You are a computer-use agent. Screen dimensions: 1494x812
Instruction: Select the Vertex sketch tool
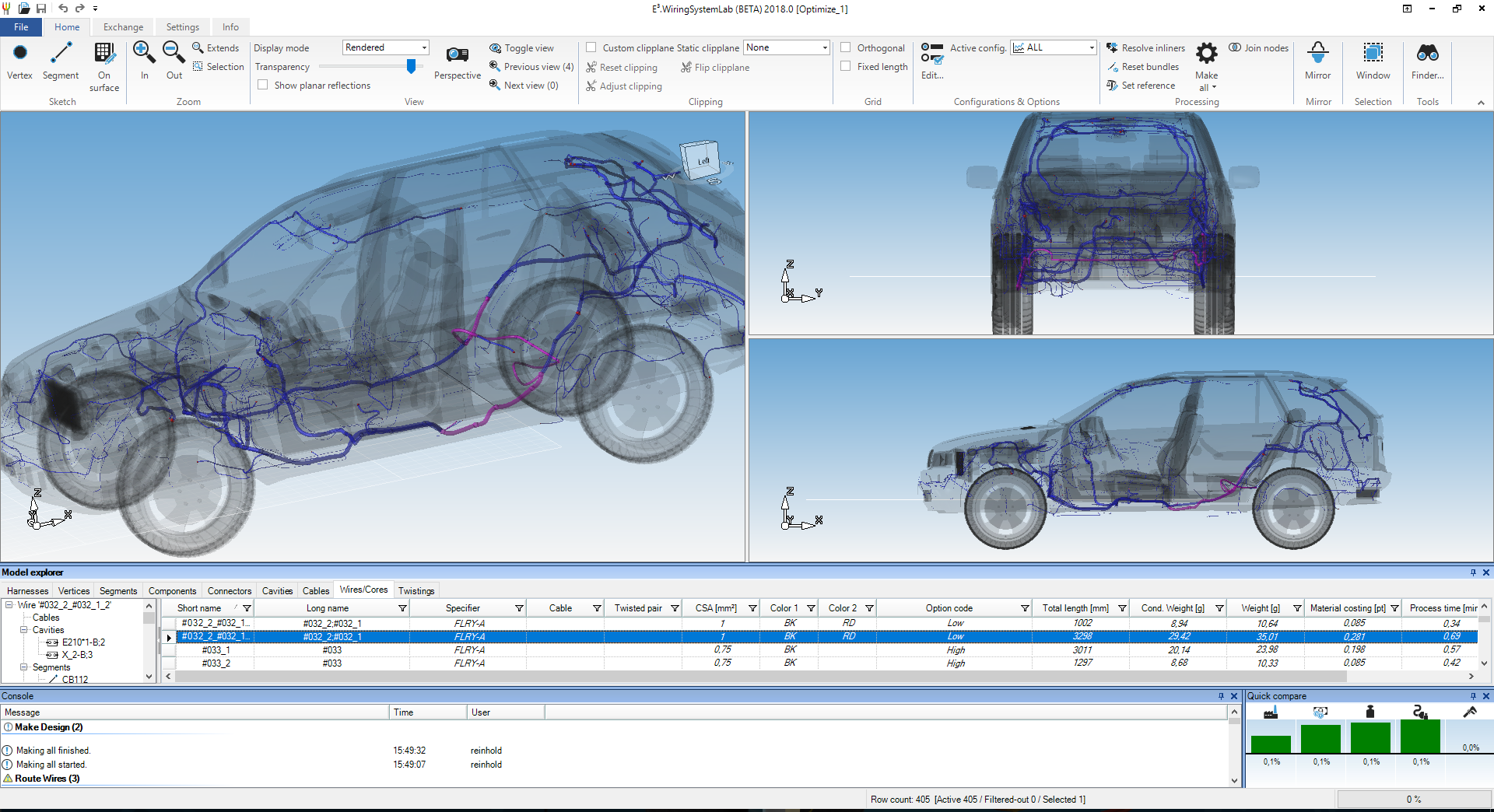pos(20,54)
